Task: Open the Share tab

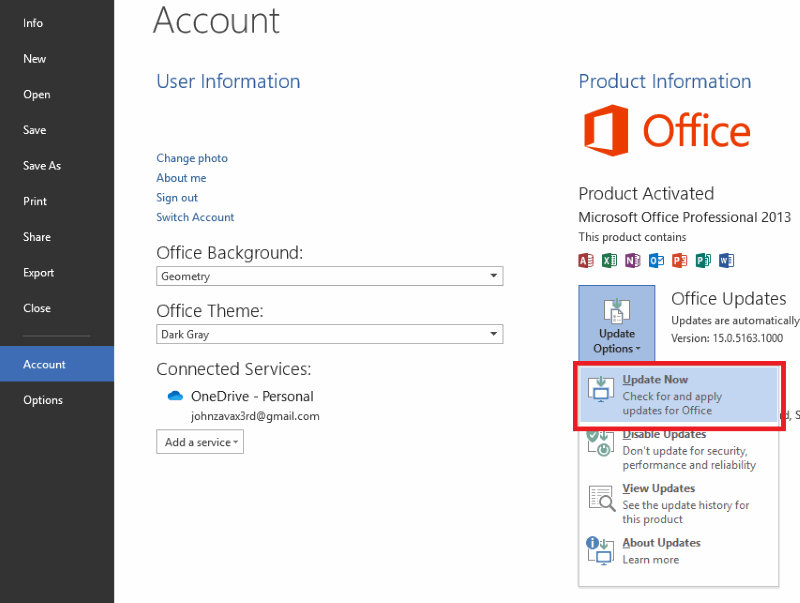Action: 57,237
